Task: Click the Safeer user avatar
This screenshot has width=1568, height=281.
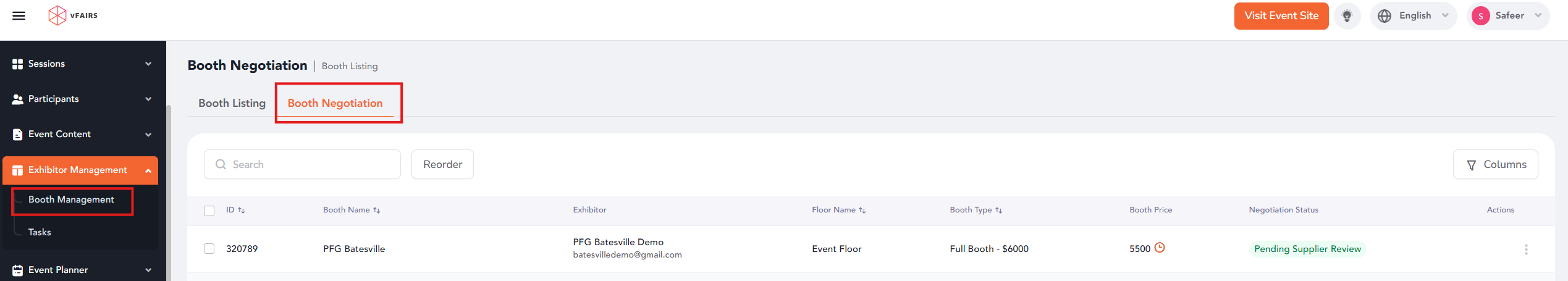Action: point(1480,16)
